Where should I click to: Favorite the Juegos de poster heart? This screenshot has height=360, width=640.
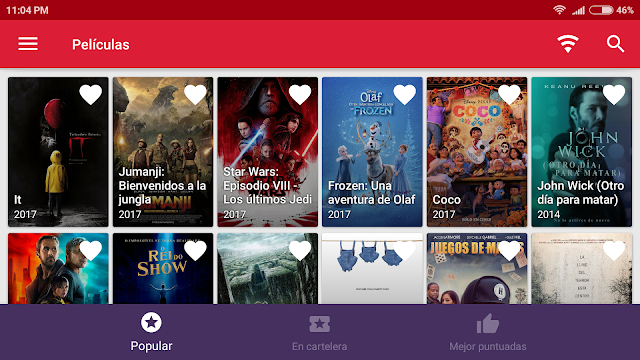(x=509, y=251)
